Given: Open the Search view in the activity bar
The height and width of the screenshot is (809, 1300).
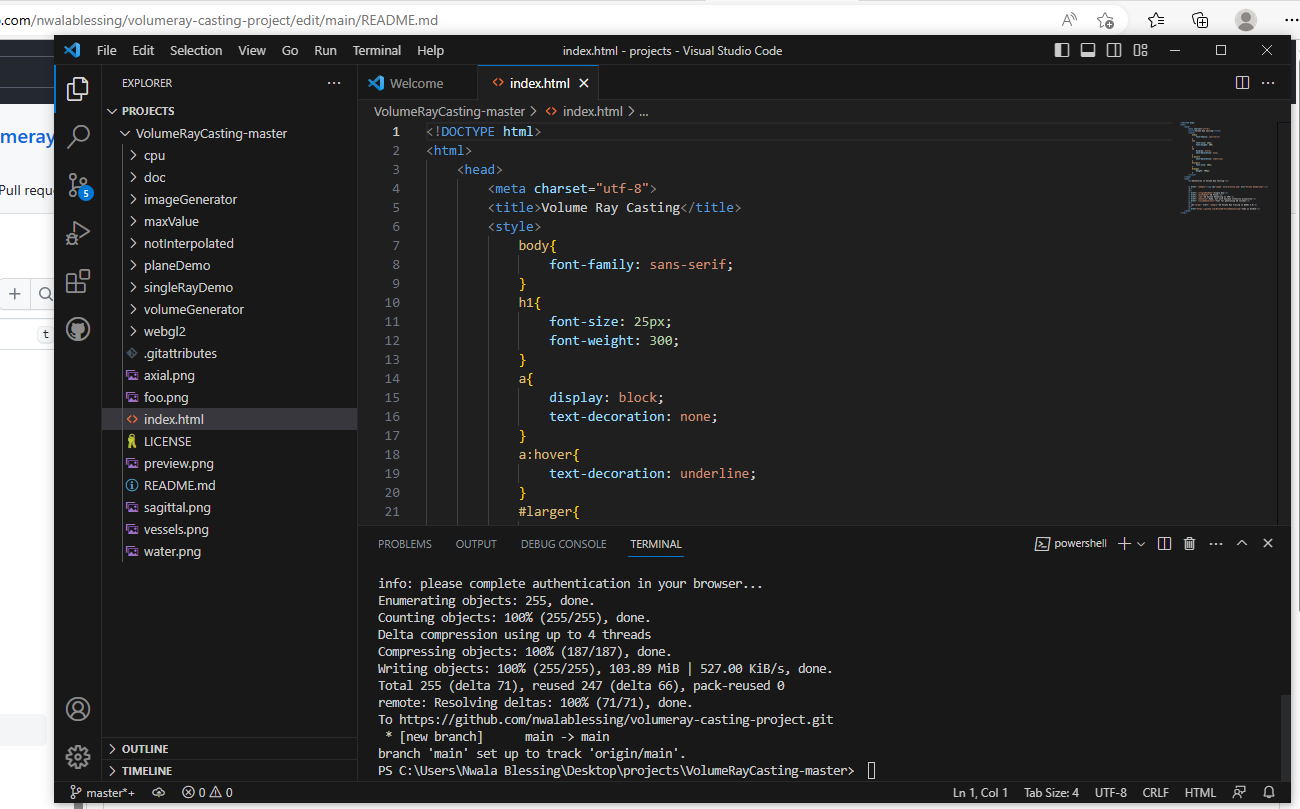Looking at the screenshot, I should (78, 137).
